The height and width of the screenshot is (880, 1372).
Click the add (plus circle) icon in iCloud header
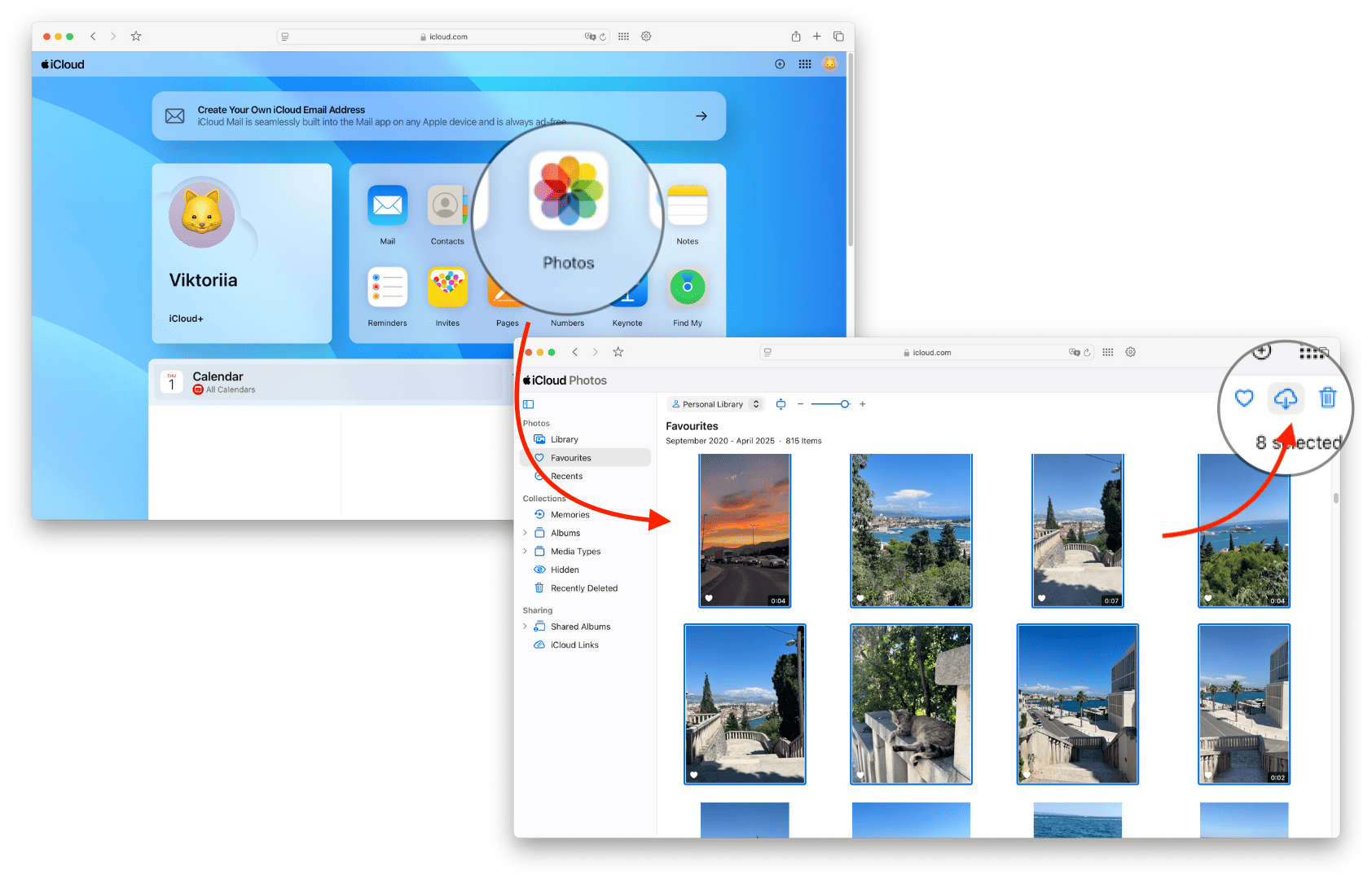780,64
